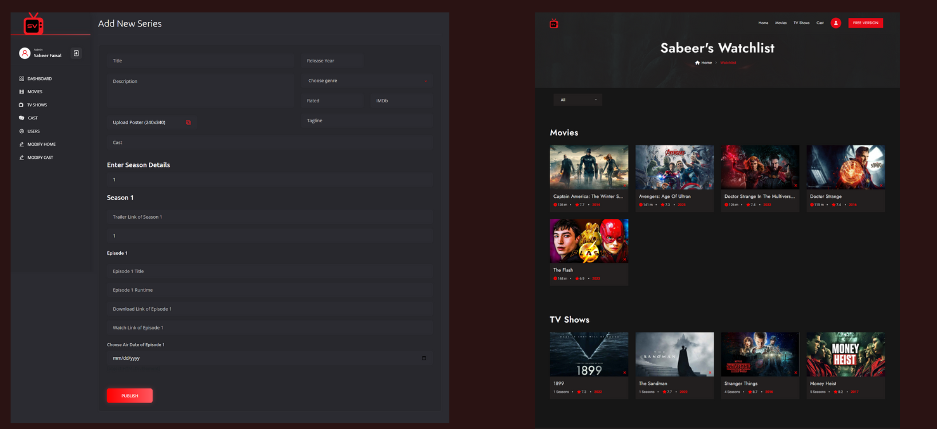Click the Description text area
The width and height of the screenshot is (937, 429).
coord(200,90)
